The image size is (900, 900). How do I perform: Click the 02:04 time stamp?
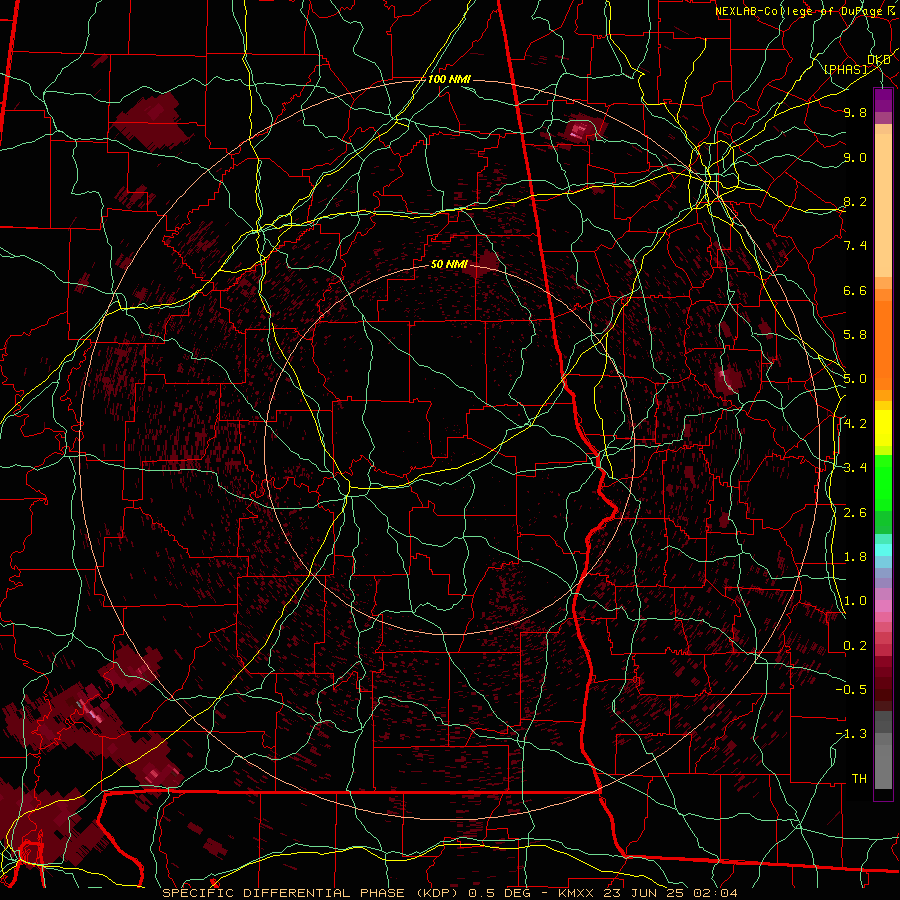[x=716, y=893]
